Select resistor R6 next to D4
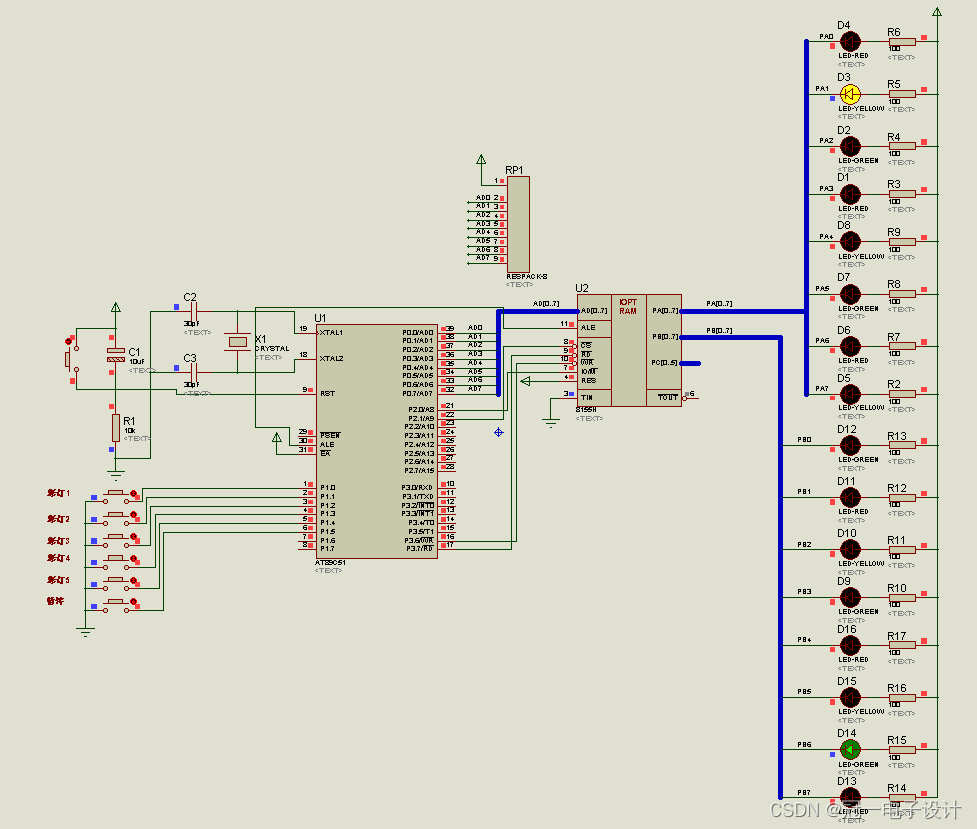 click(x=902, y=42)
